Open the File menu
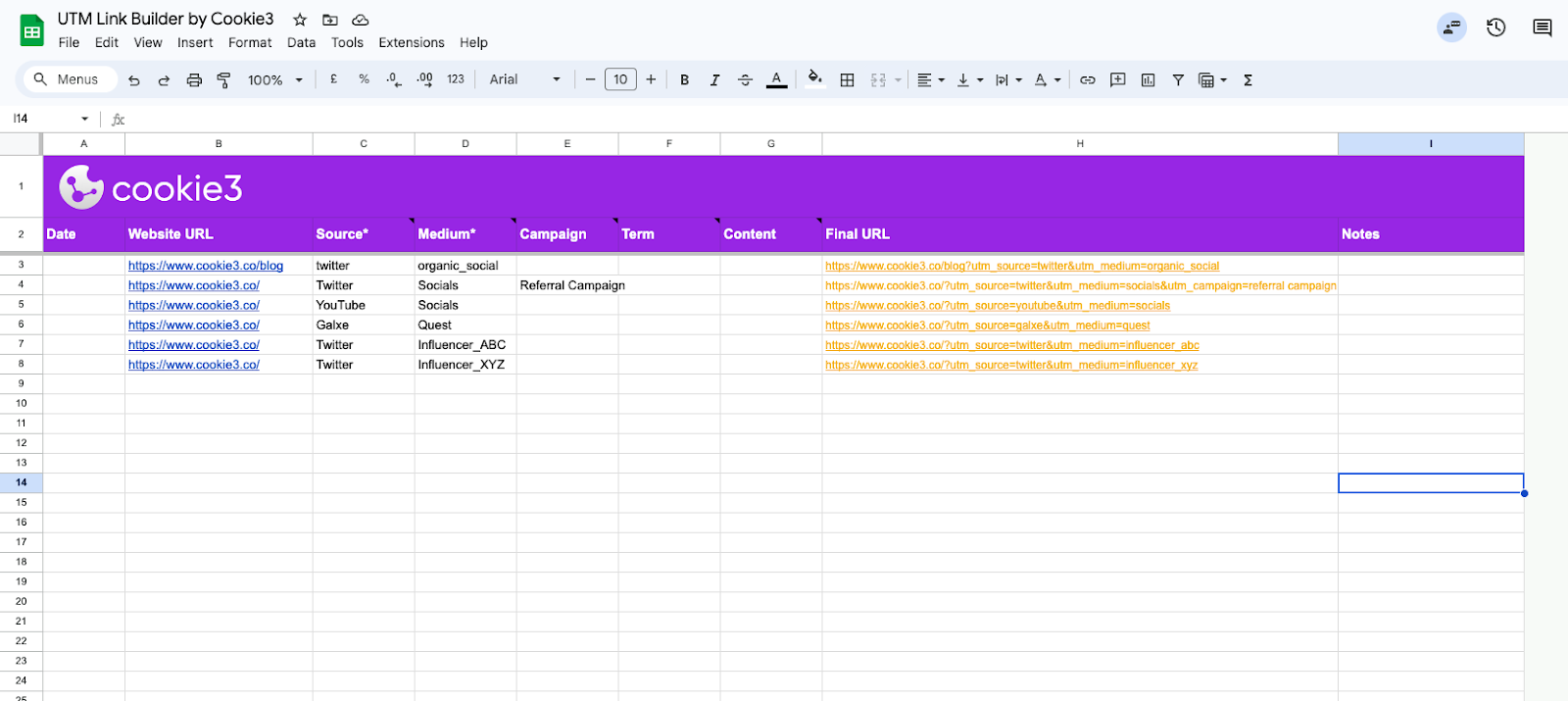The image size is (1568, 701). [69, 42]
